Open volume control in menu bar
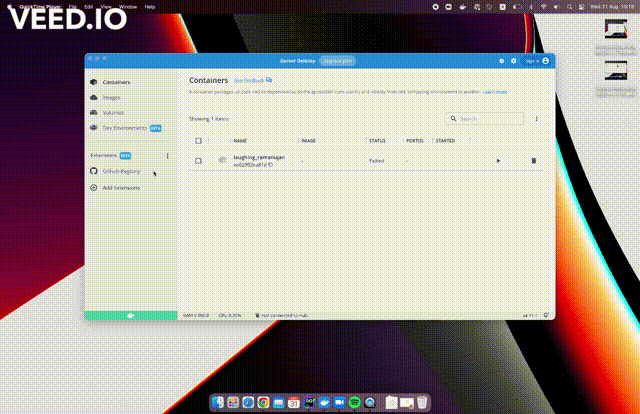 [x=556, y=7]
